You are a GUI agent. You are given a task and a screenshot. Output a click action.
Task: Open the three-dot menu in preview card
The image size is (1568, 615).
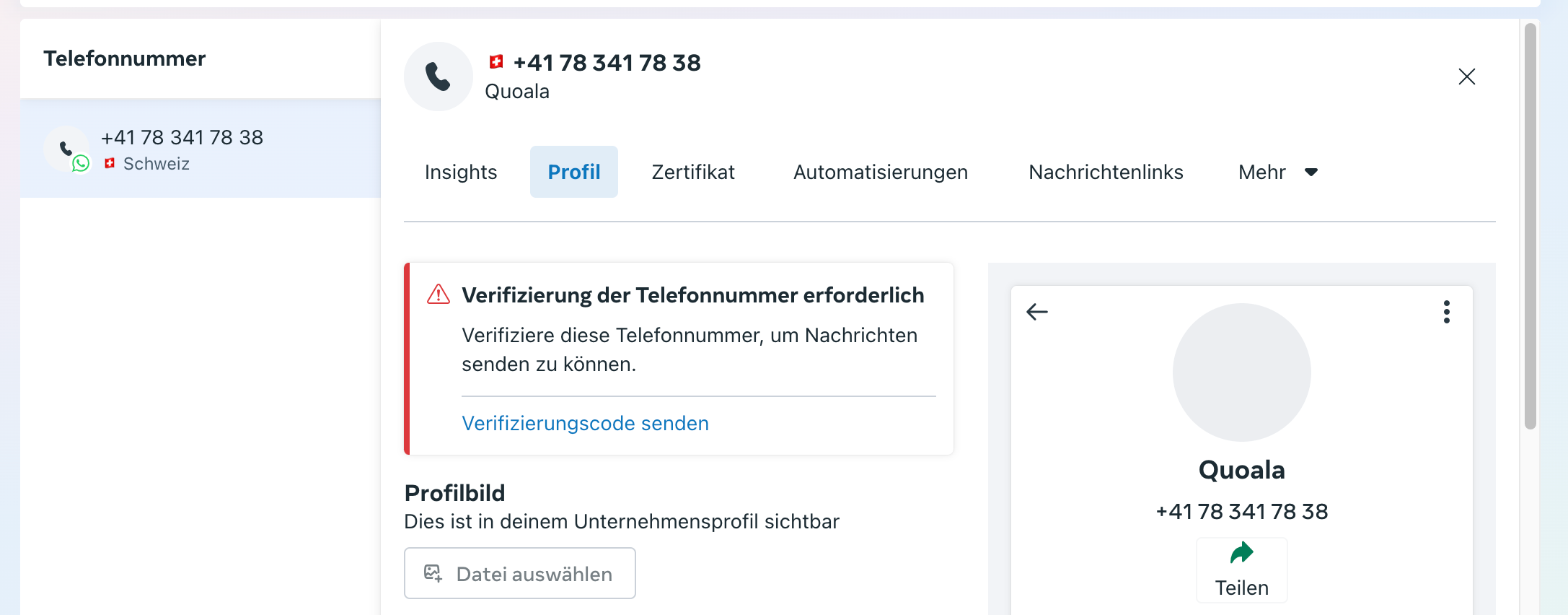[x=1446, y=312]
